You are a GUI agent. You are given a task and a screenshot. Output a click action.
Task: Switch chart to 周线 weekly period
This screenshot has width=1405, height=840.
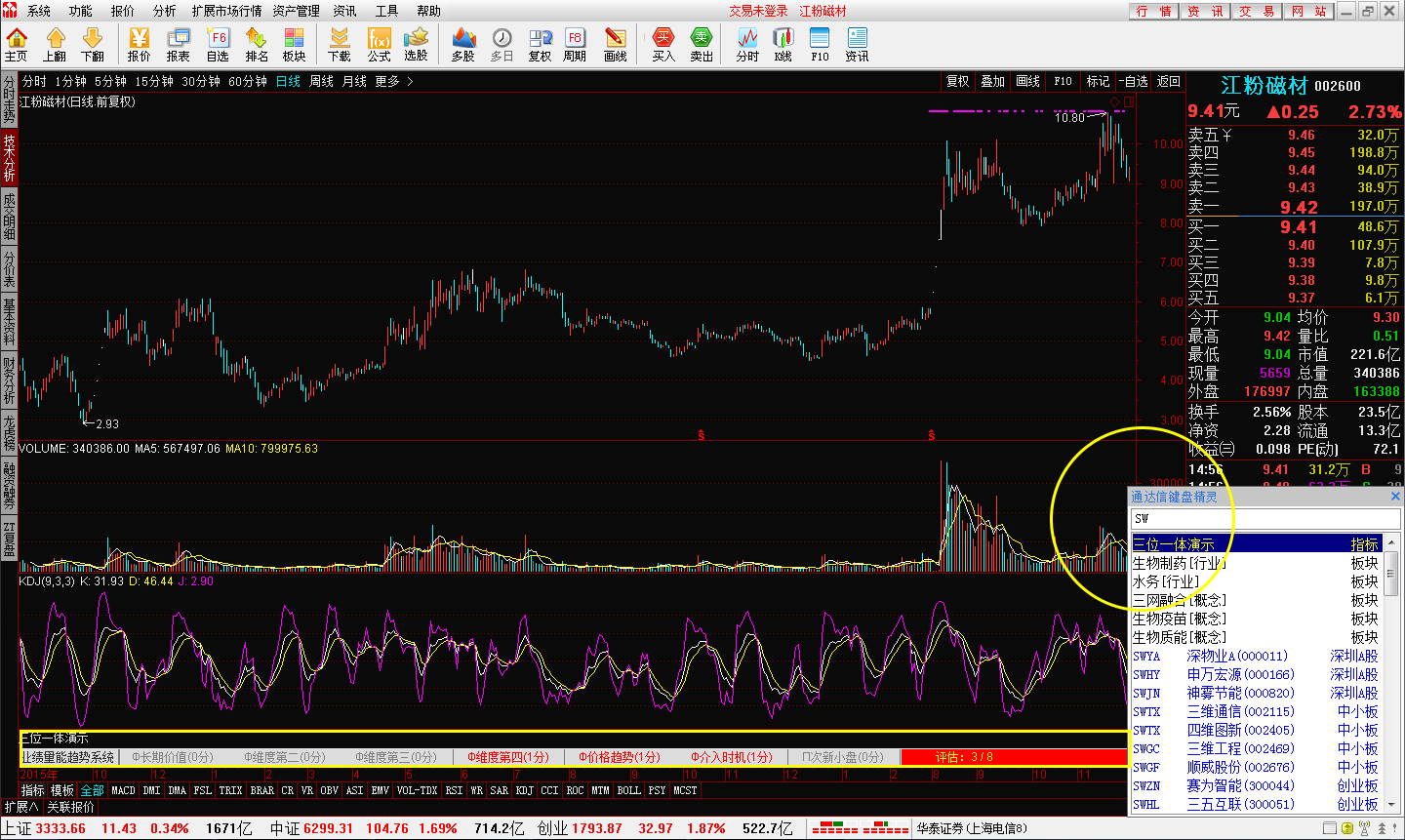tap(321, 82)
